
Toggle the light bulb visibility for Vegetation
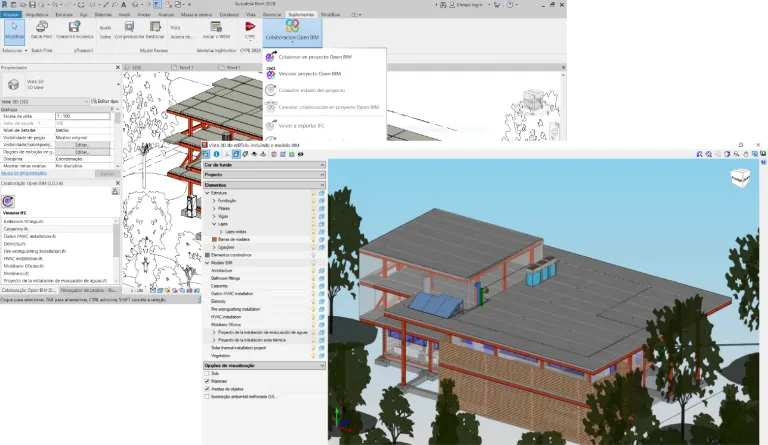[x=313, y=355]
